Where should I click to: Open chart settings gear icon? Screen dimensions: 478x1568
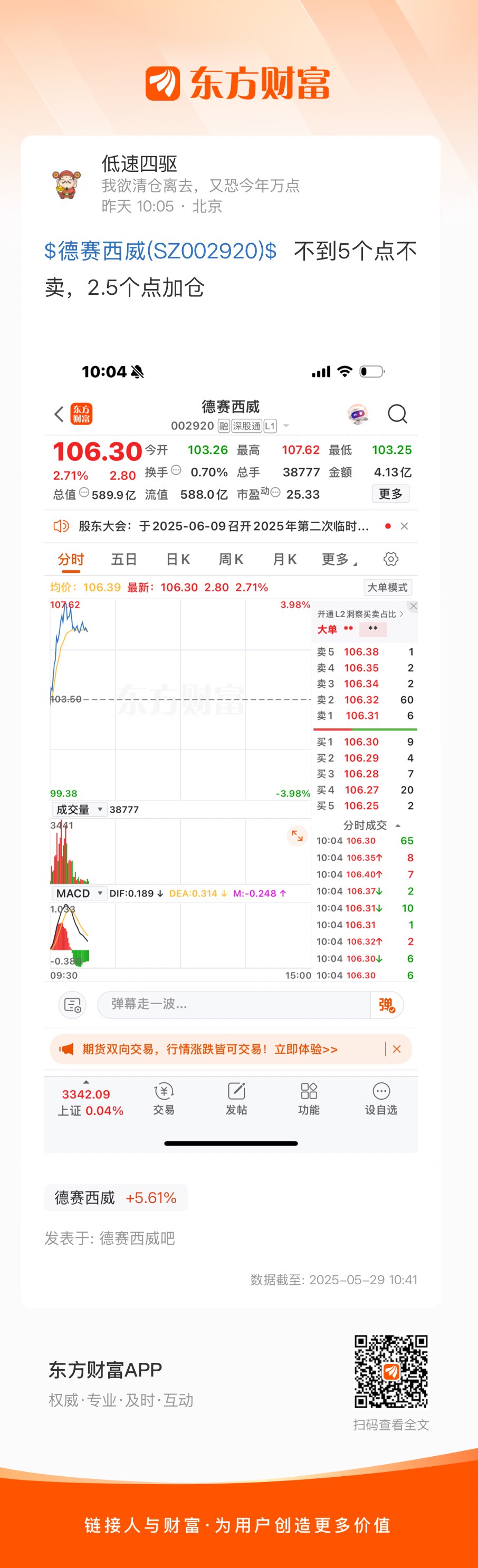click(391, 559)
